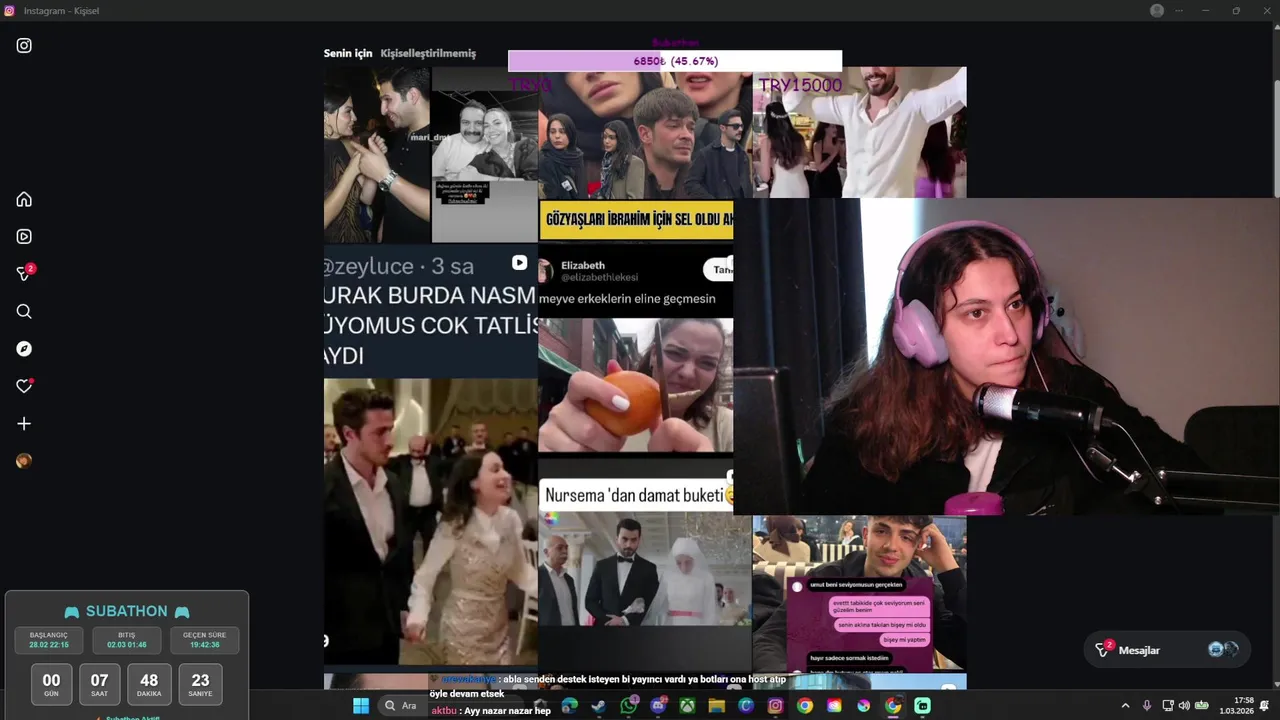1280x720 pixels.
Task: Click the microphone tray icon
Action: (1147, 706)
